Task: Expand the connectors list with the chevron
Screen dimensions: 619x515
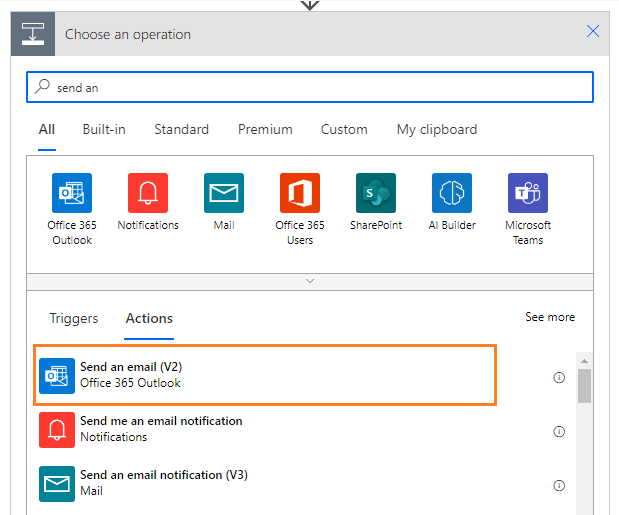Action: coord(310,281)
